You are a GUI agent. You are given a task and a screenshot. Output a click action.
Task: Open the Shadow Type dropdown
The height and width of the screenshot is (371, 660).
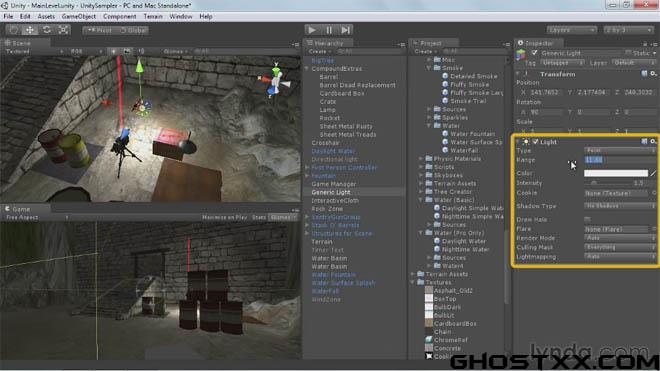tap(620, 206)
